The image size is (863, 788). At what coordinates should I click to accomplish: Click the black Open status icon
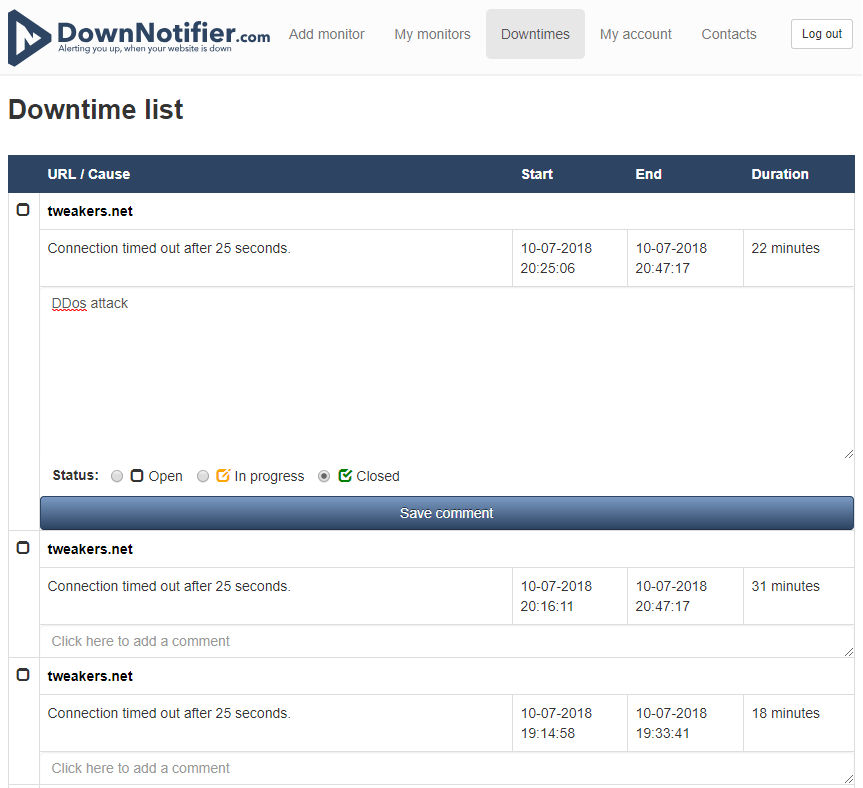[136, 475]
